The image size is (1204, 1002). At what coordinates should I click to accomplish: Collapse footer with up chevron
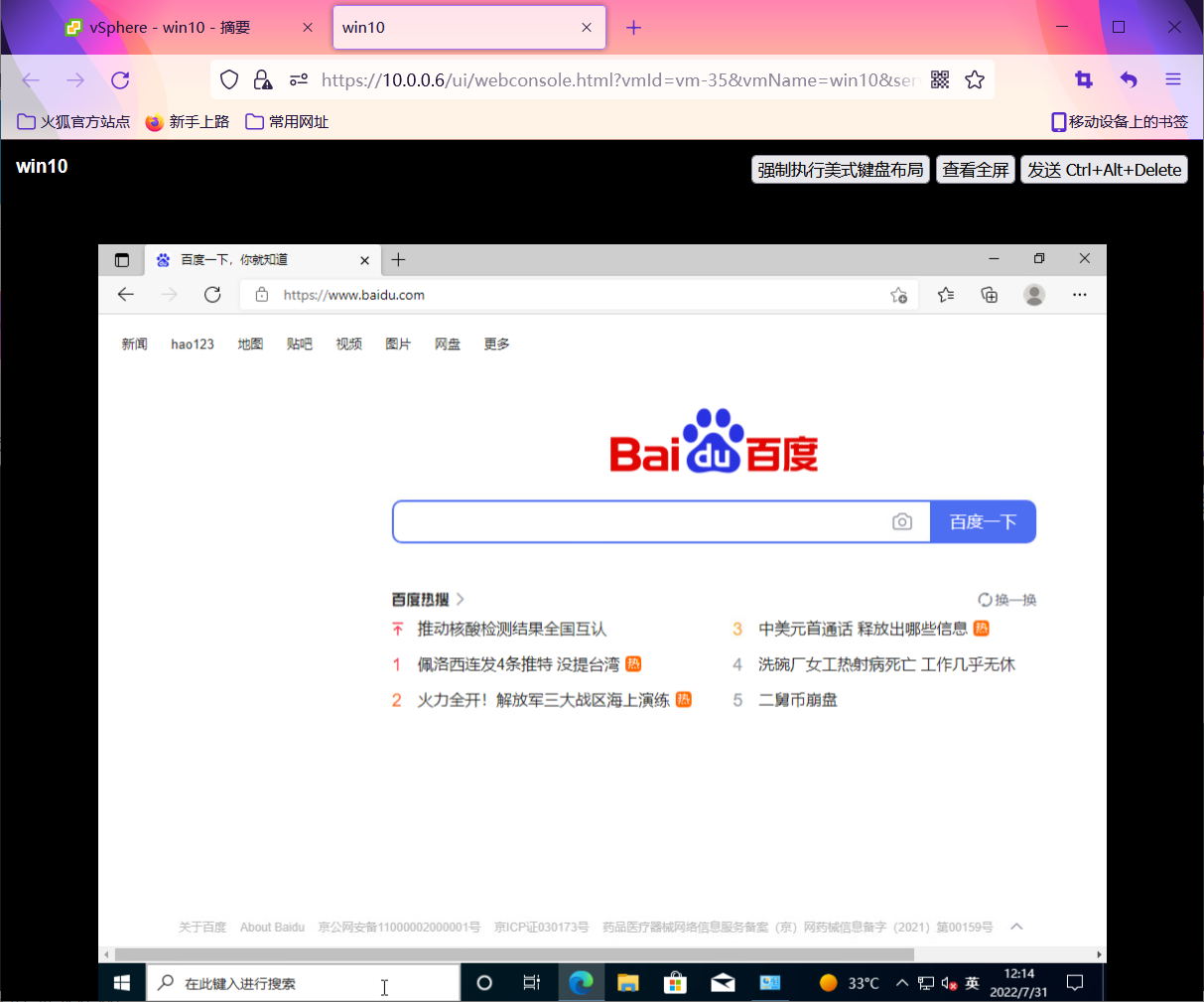pos(1016,927)
